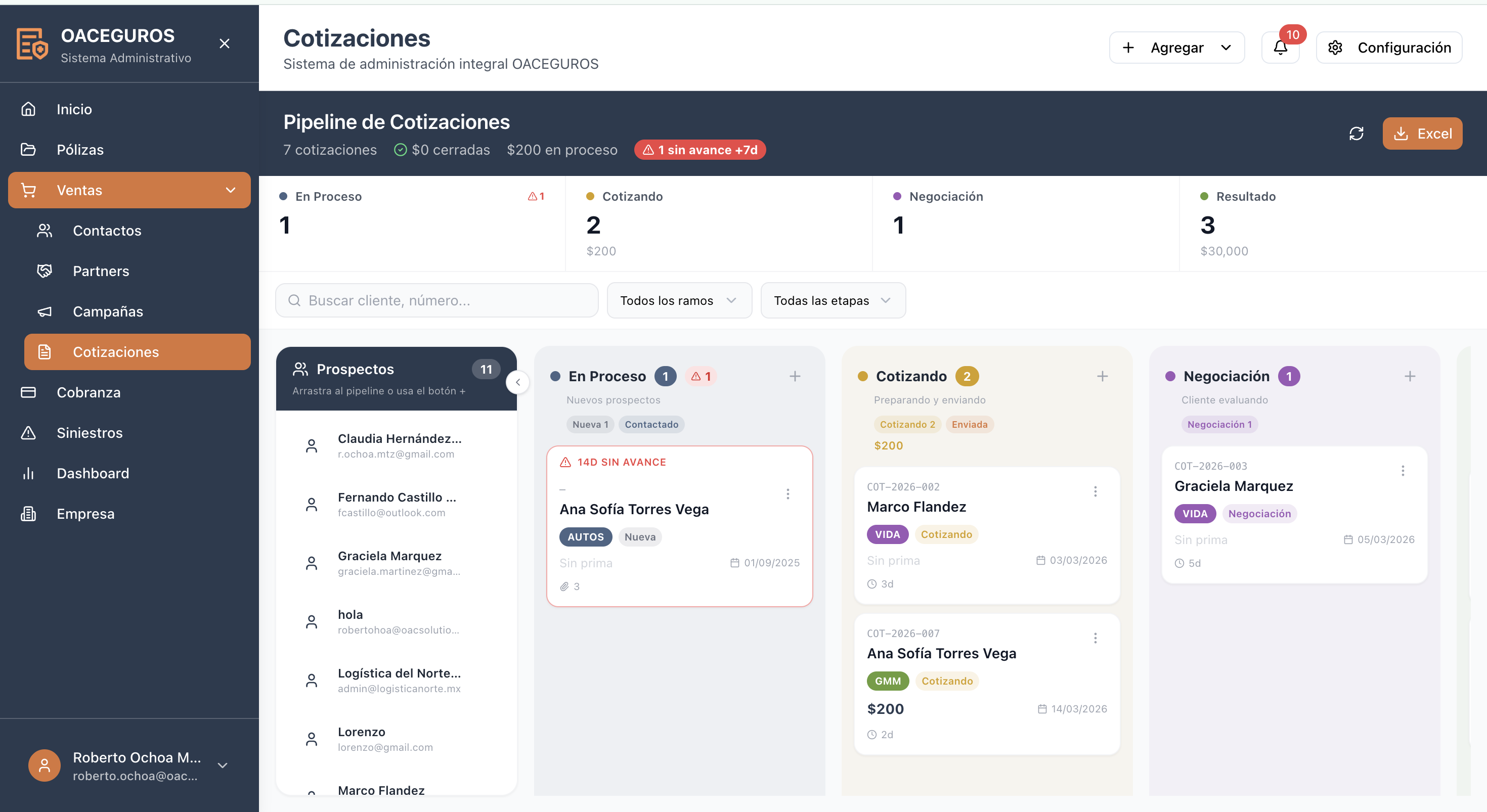Click plus icon in Cotizando column

click(1102, 376)
